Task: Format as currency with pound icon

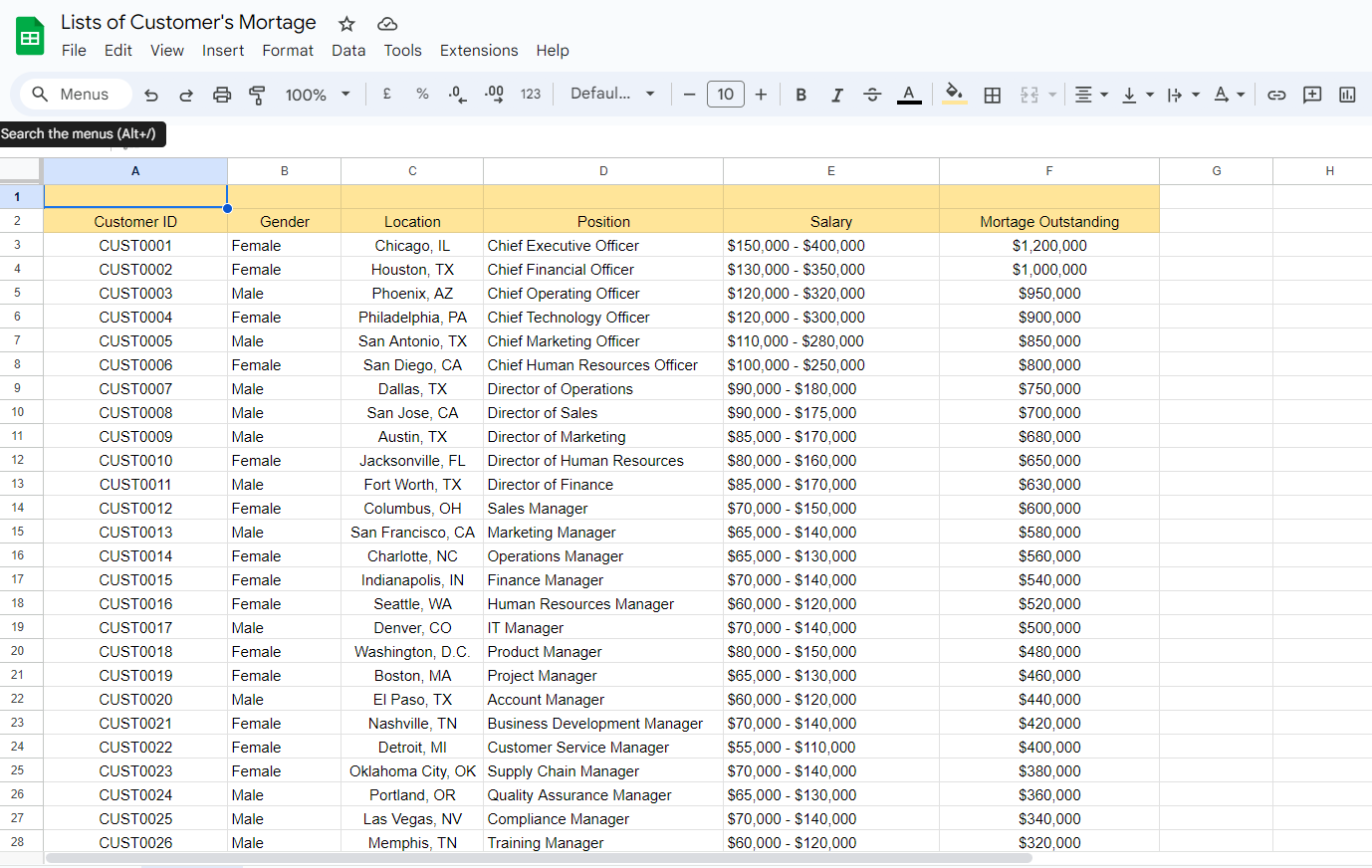Action: 386,94
